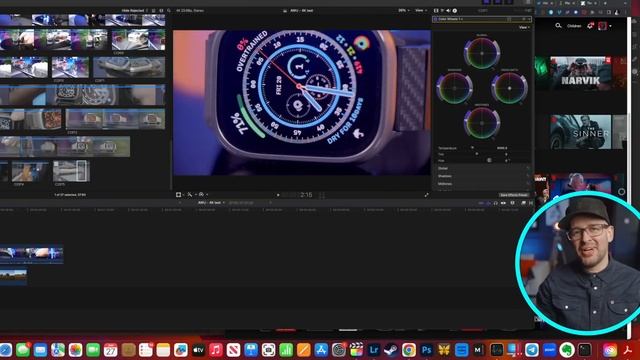
Task: Open Final Cut Pro from the Dock
Action: 356,350
